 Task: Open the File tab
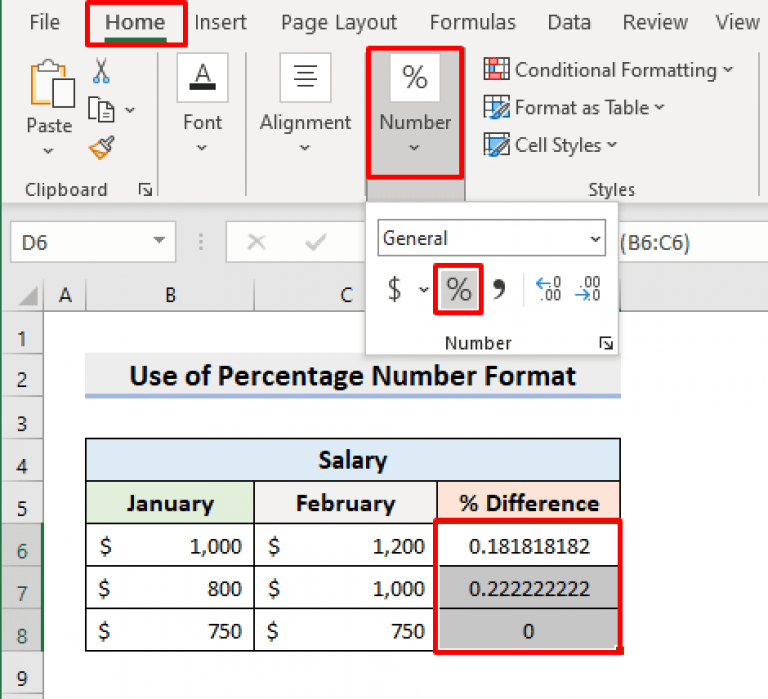[45, 23]
